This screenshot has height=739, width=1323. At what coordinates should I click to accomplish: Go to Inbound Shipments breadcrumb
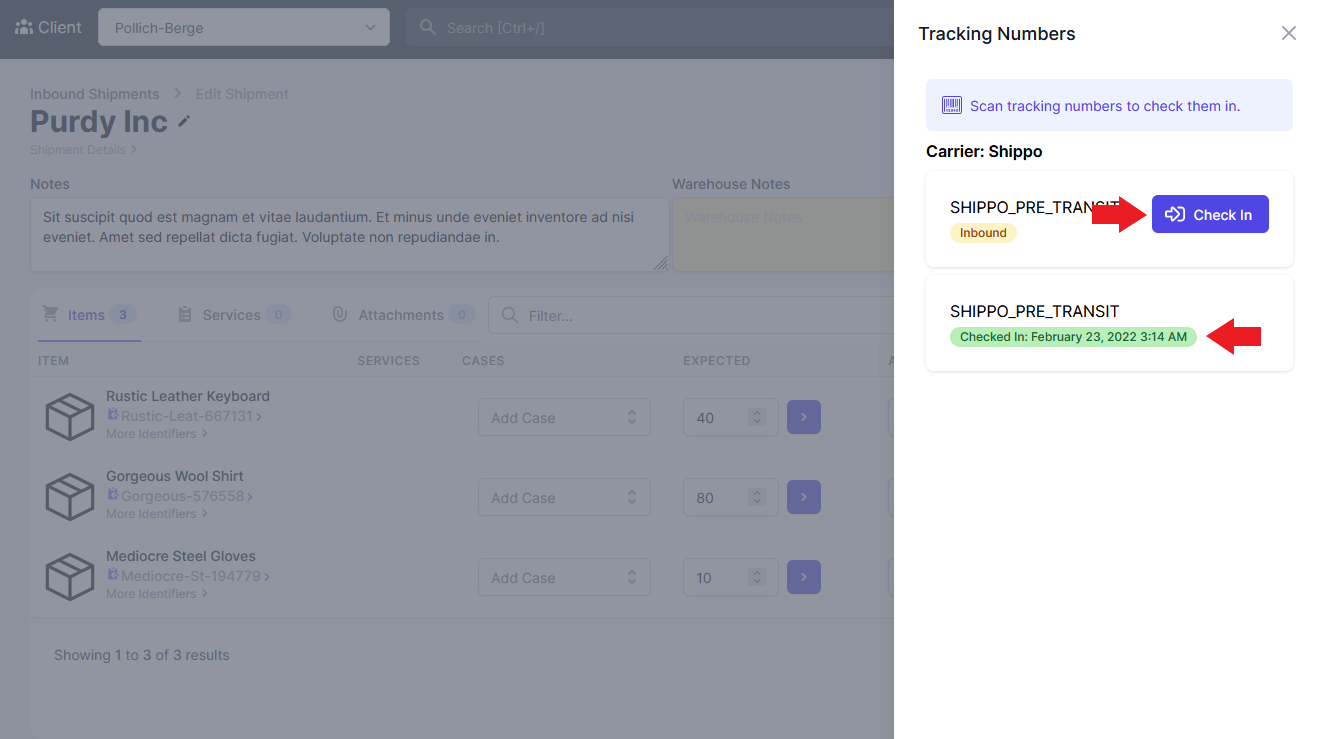pyautogui.click(x=94, y=94)
